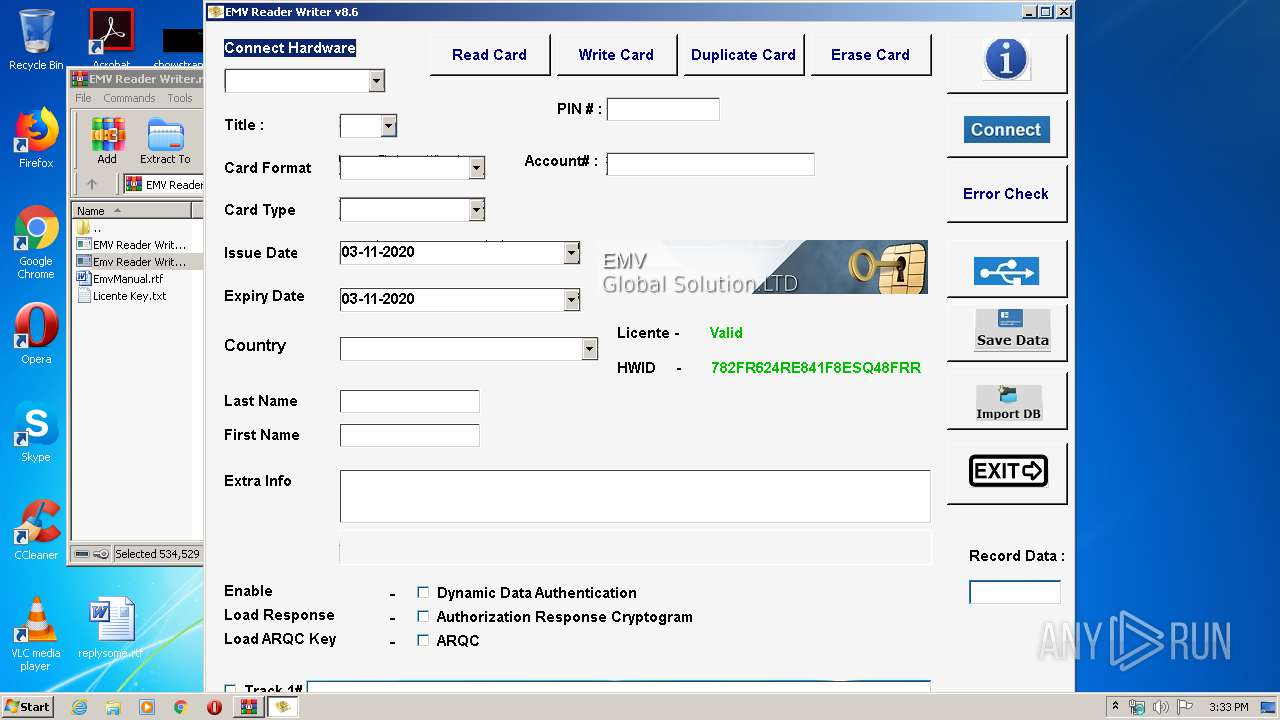Select EmvManual.rtf in WinRAR list
The width and height of the screenshot is (1280, 720).
[128, 279]
